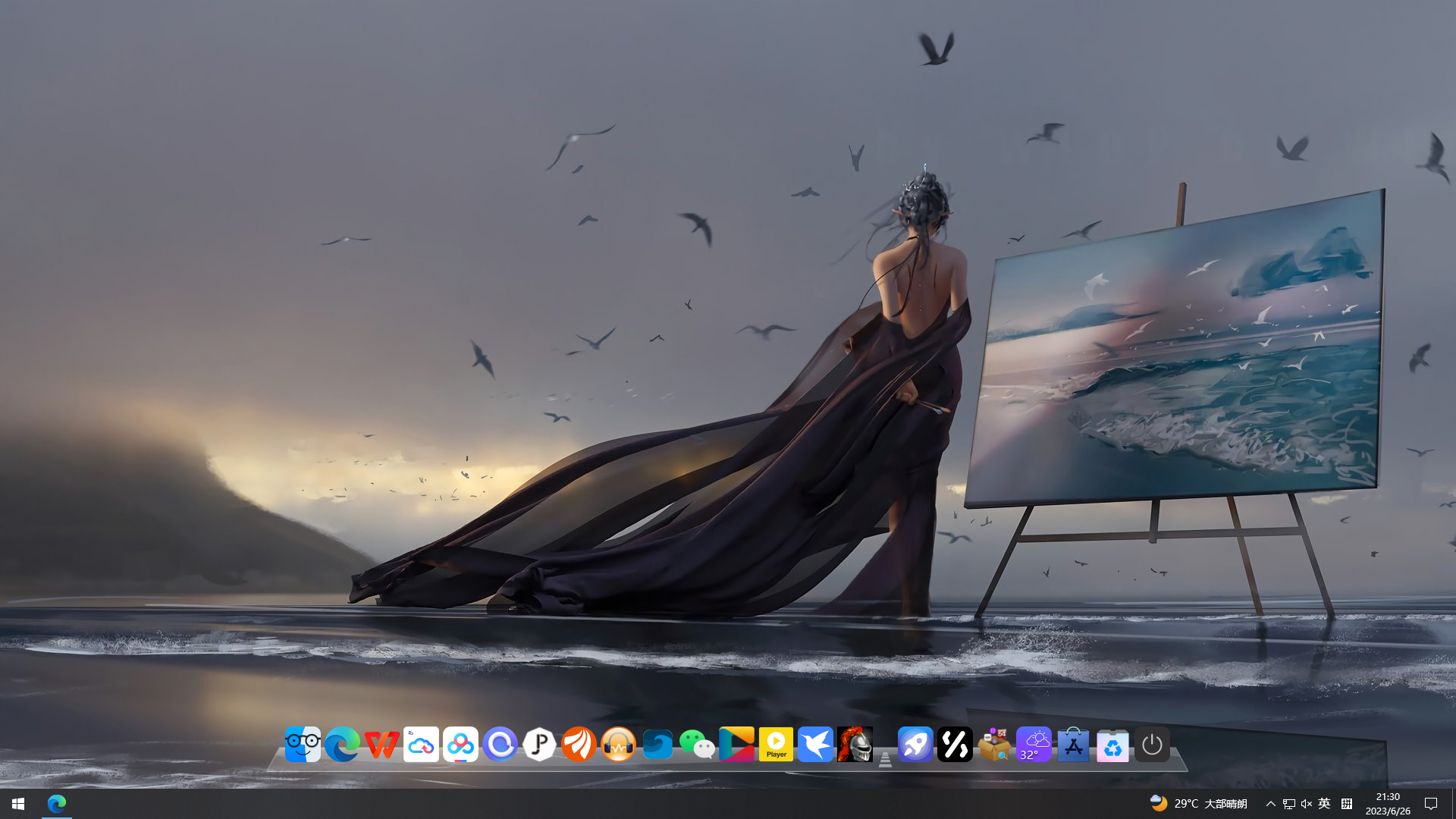Launch the orange feather-logo dock app
The width and height of the screenshot is (1456, 819).
click(x=579, y=745)
